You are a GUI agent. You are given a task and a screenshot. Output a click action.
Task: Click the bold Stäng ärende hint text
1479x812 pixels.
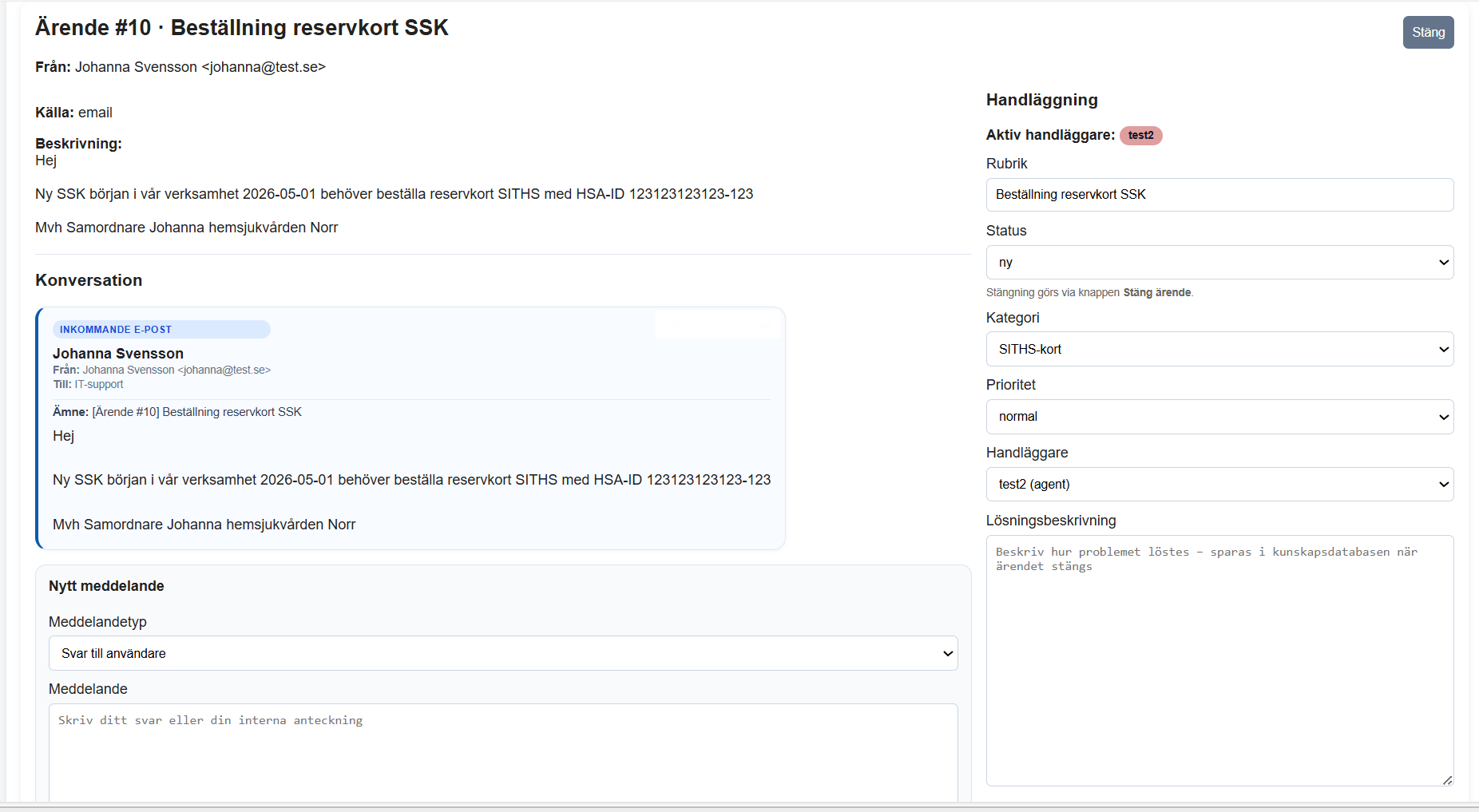click(1156, 293)
